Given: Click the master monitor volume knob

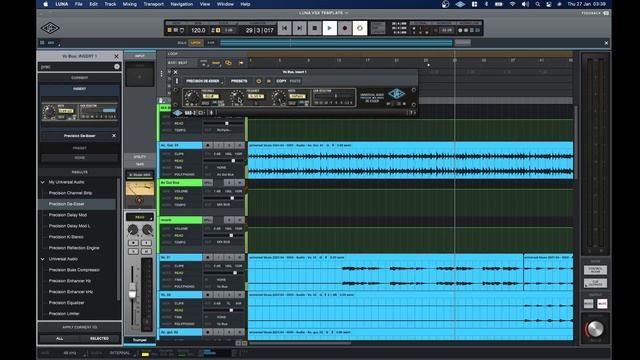Looking at the screenshot, I should pyautogui.click(x=595, y=329).
